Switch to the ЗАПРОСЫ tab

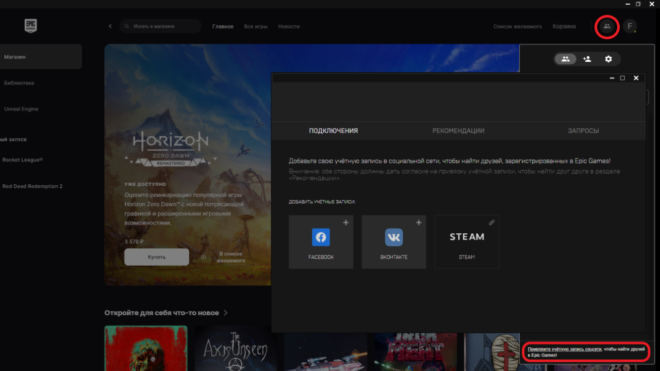583,131
